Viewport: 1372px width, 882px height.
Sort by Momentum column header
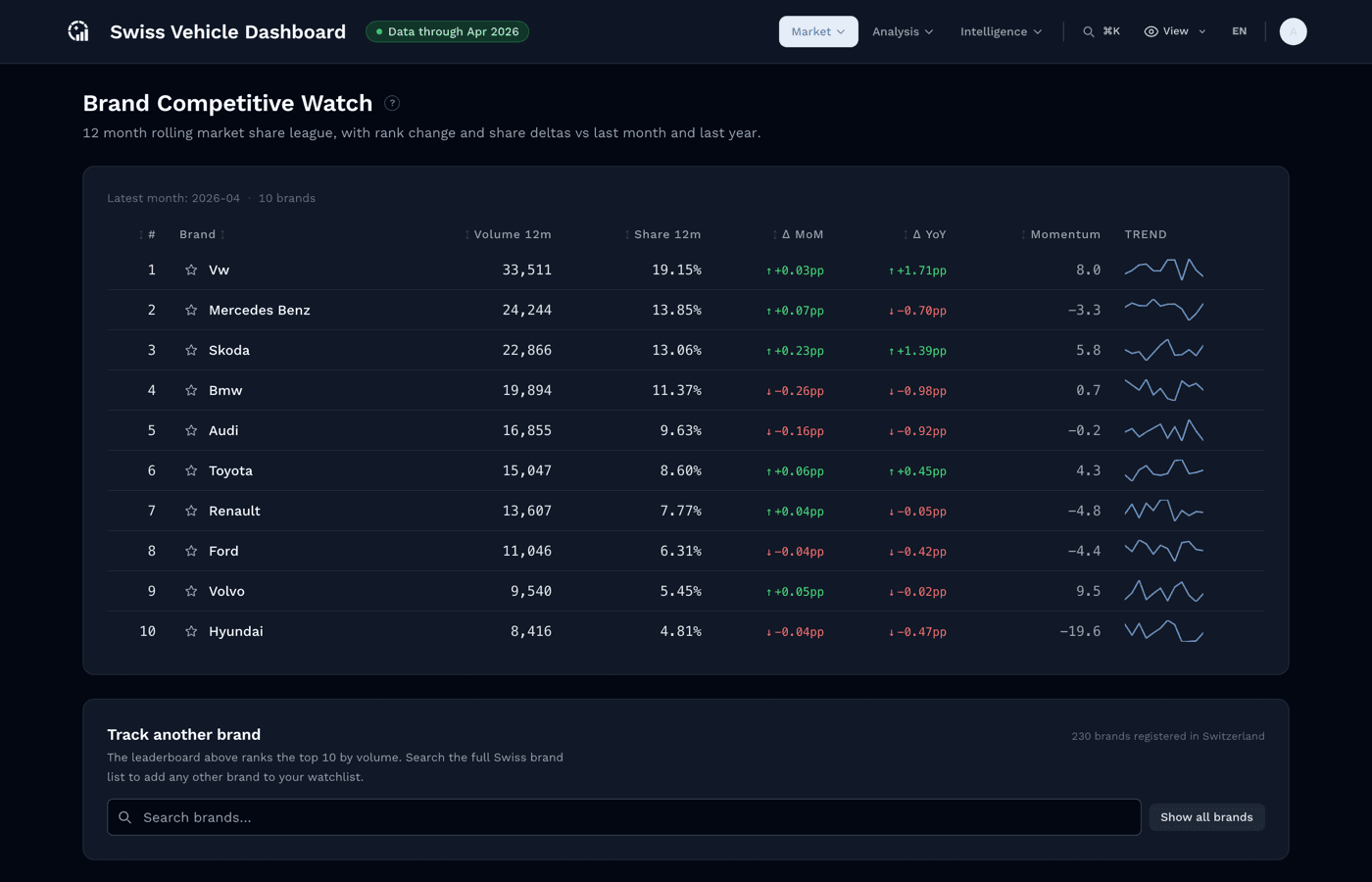1060,234
